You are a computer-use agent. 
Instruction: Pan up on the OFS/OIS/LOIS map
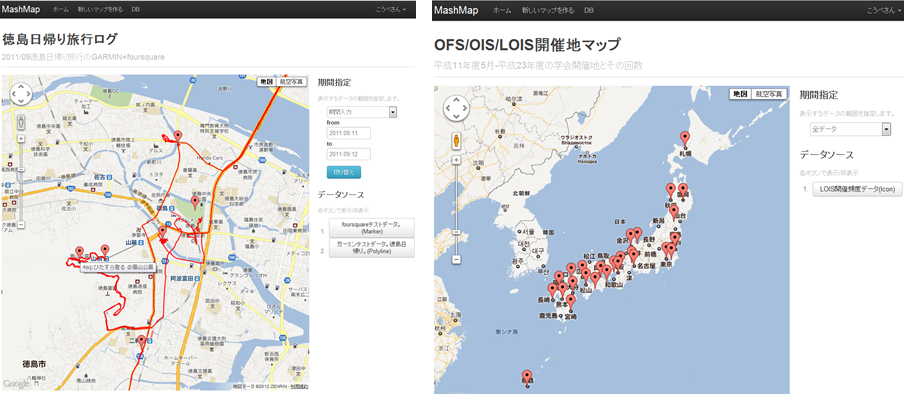click(457, 100)
